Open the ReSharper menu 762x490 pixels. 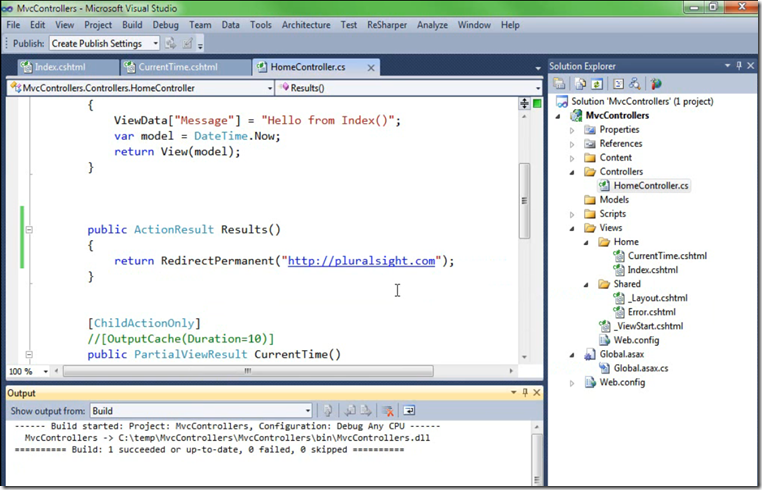(x=387, y=25)
